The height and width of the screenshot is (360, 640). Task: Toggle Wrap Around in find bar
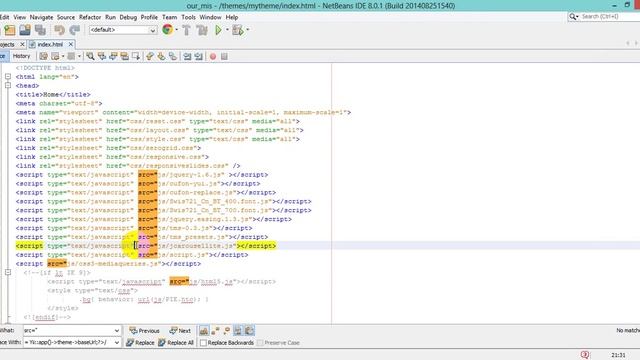pyautogui.click(x=249, y=330)
